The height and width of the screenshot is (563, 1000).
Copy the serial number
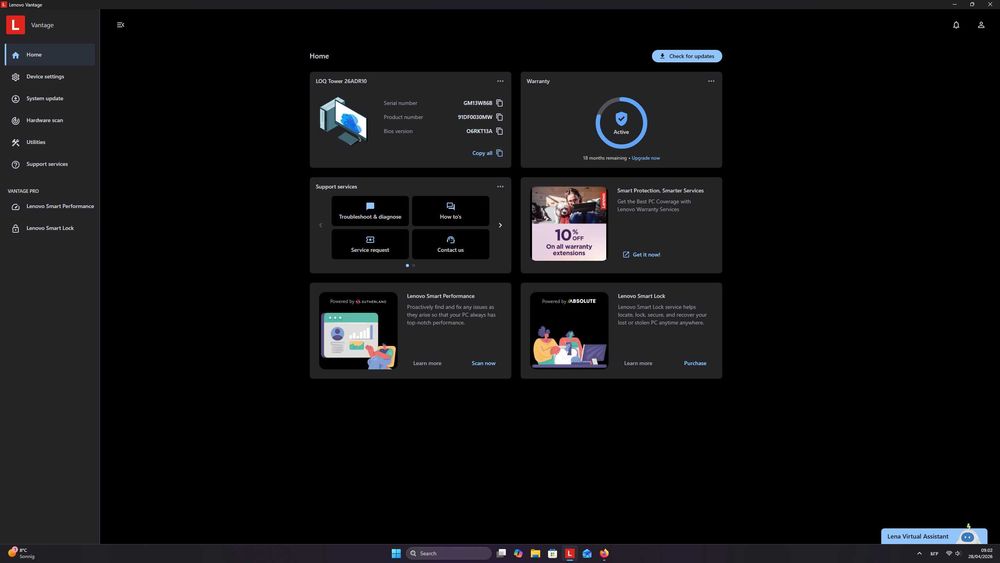click(x=499, y=103)
